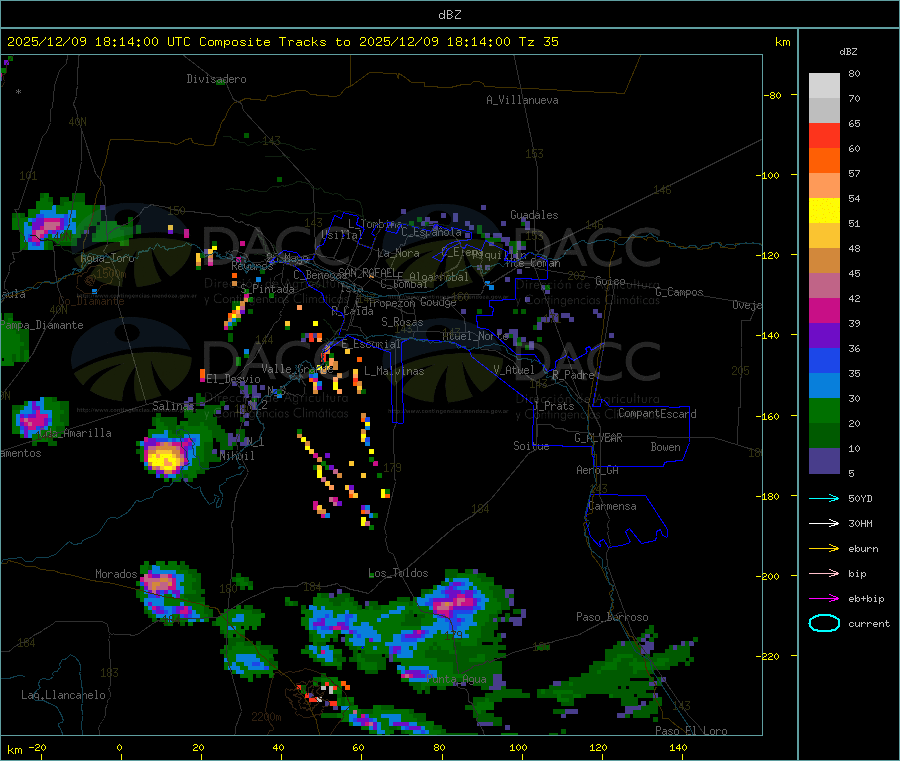Click the white 30HM arrow symbol
This screenshot has width=900, height=761.
[x=824, y=523]
